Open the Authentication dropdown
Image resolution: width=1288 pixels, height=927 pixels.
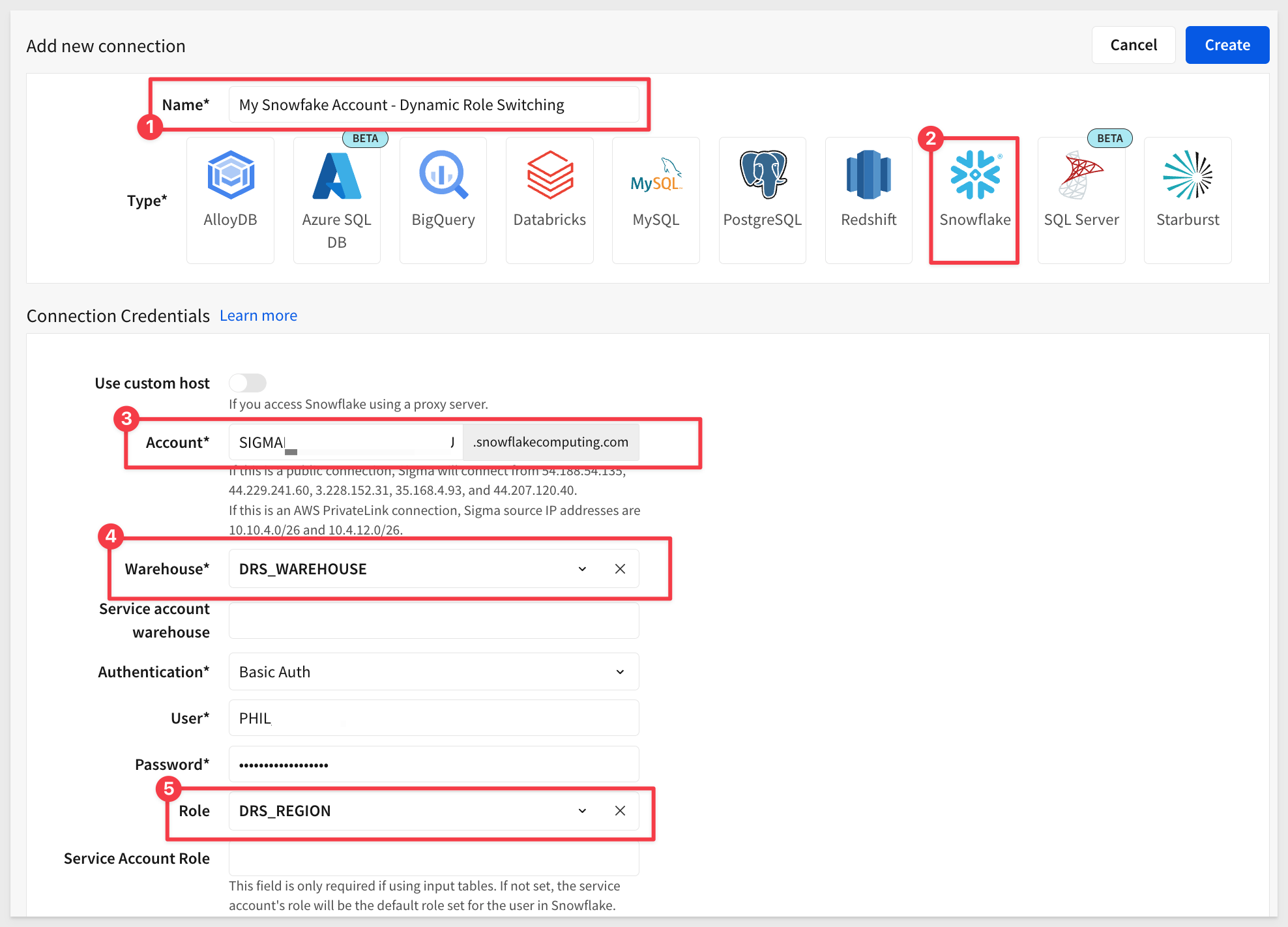[433, 672]
